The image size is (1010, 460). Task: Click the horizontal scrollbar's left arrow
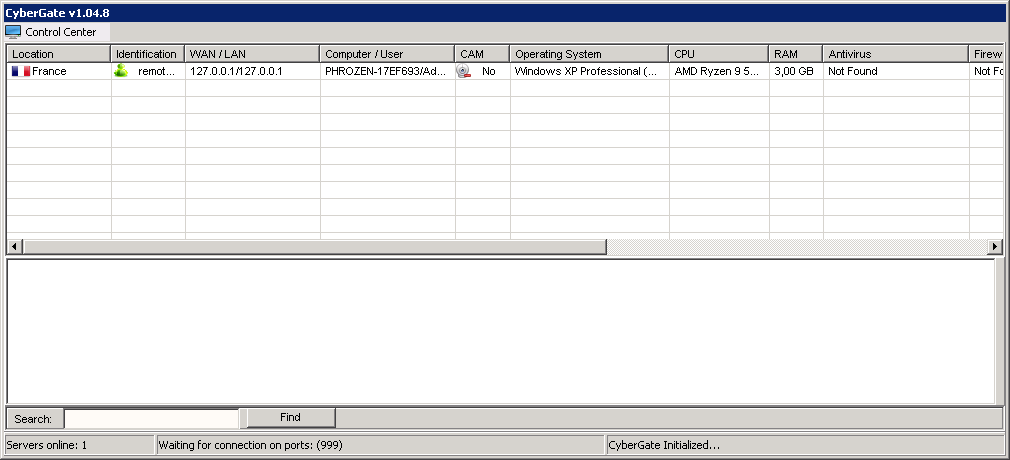point(14,247)
